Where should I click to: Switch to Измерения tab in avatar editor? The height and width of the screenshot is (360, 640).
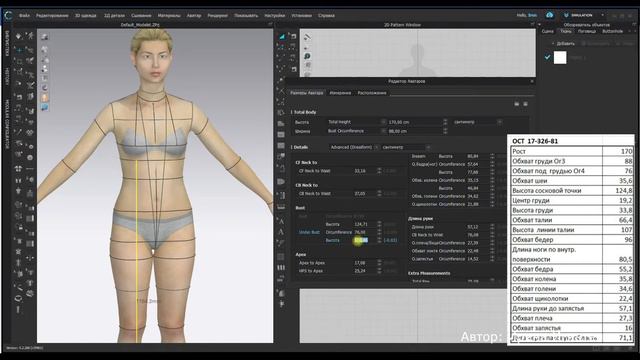[x=340, y=93]
